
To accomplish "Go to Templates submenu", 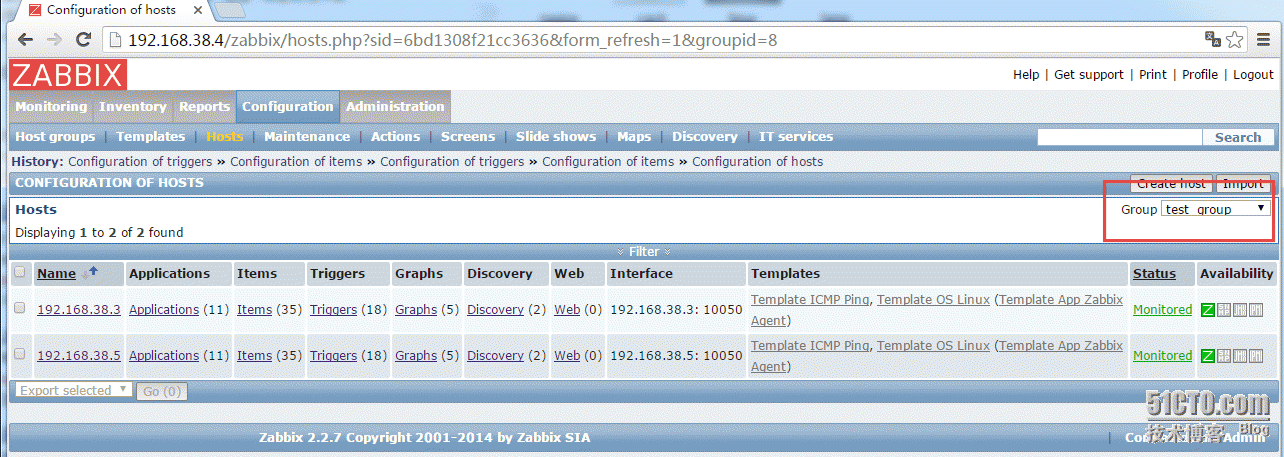I will (x=151, y=137).
